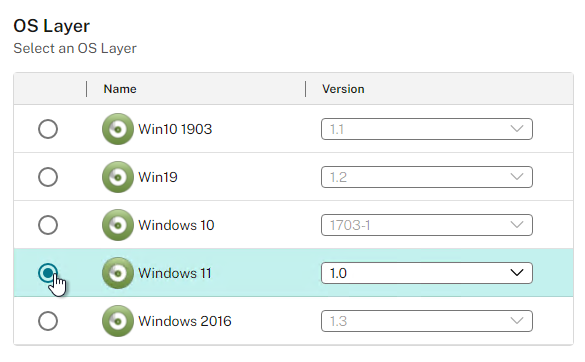Viewport: 585px width, 362px height.
Task: Expand the Windows 2016 version 1.3 dropdown
Action: point(426,321)
